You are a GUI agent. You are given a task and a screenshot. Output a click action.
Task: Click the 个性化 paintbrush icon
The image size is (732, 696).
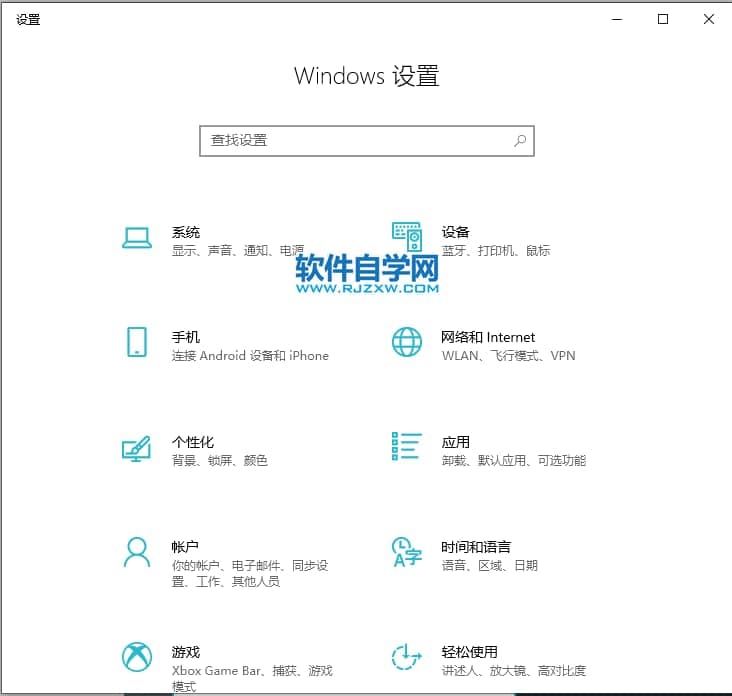coord(136,448)
